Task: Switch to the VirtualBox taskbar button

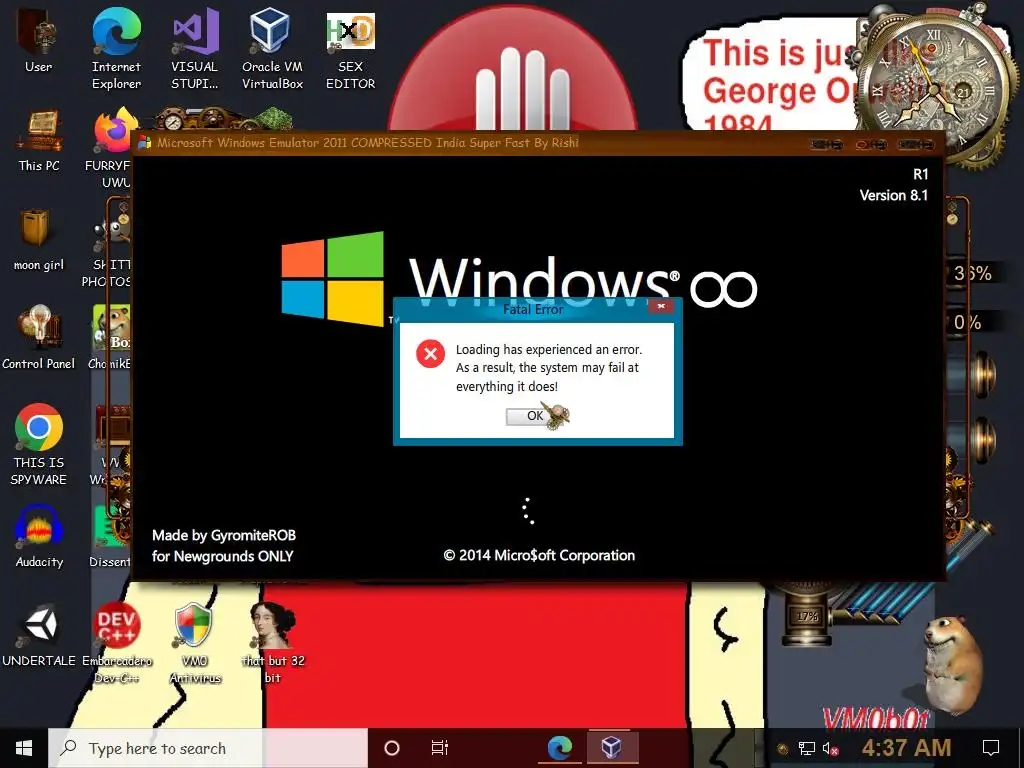Action: click(612, 748)
